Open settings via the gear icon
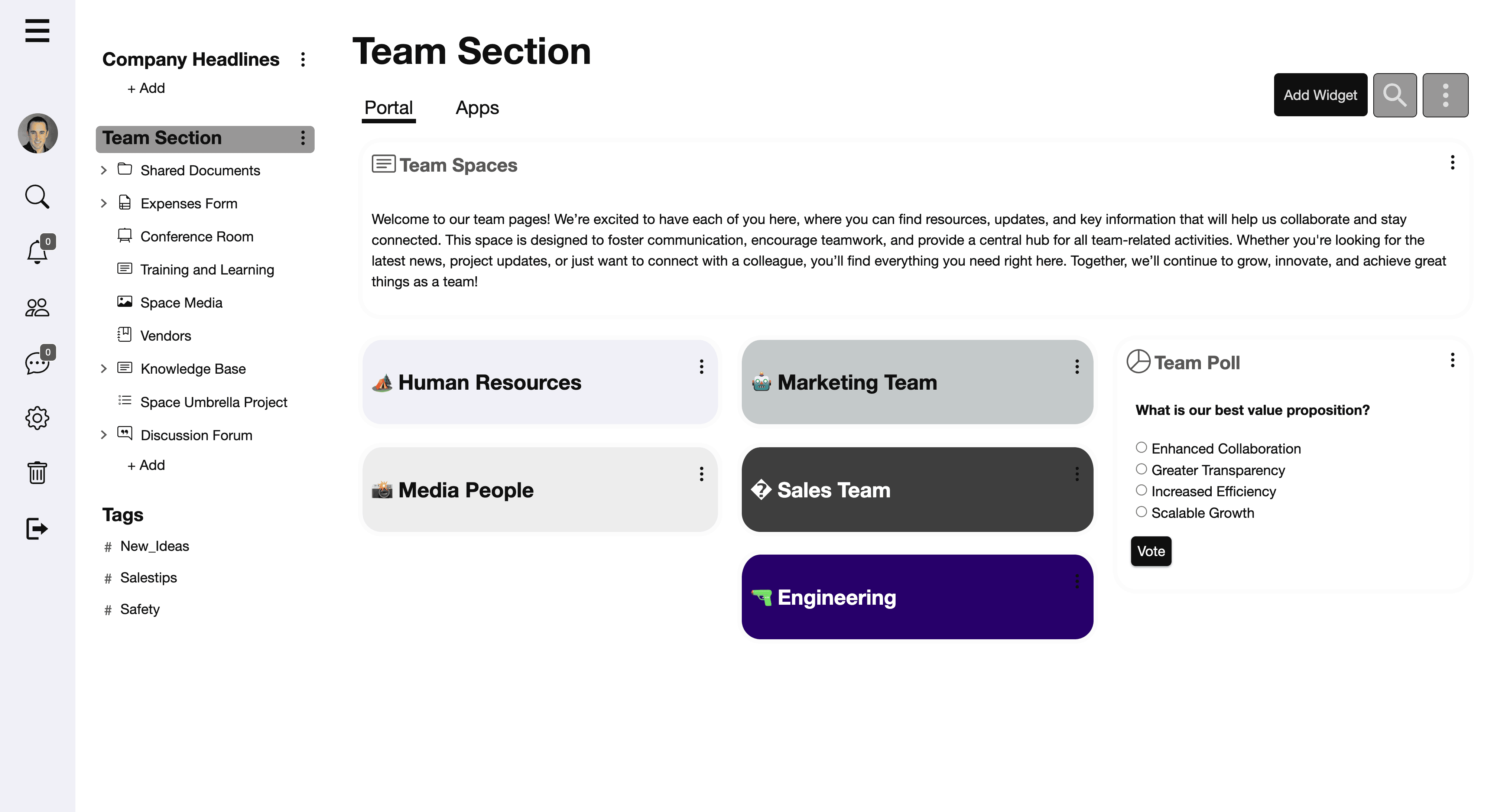This screenshot has height=812, width=1494. tap(36, 418)
